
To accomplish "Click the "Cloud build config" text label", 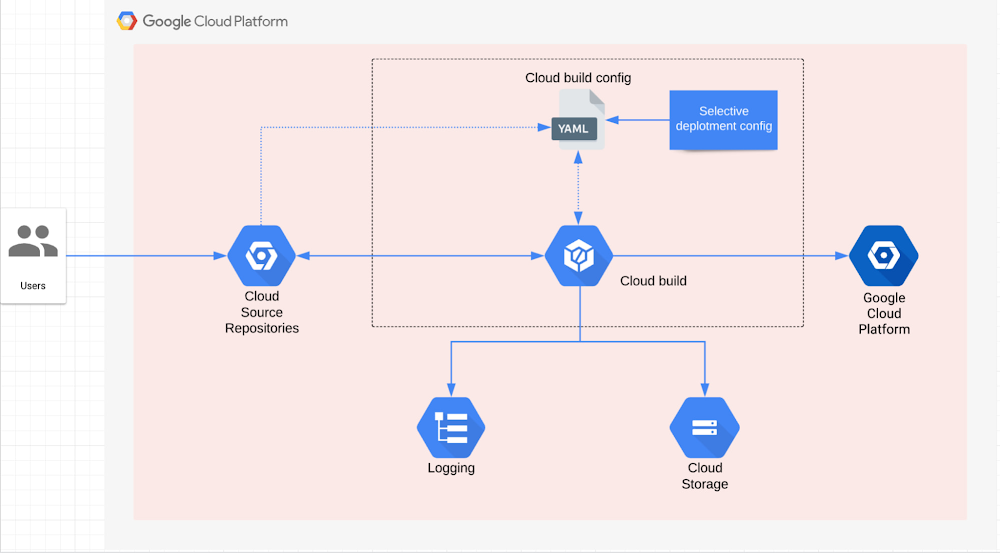I will pos(578,78).
